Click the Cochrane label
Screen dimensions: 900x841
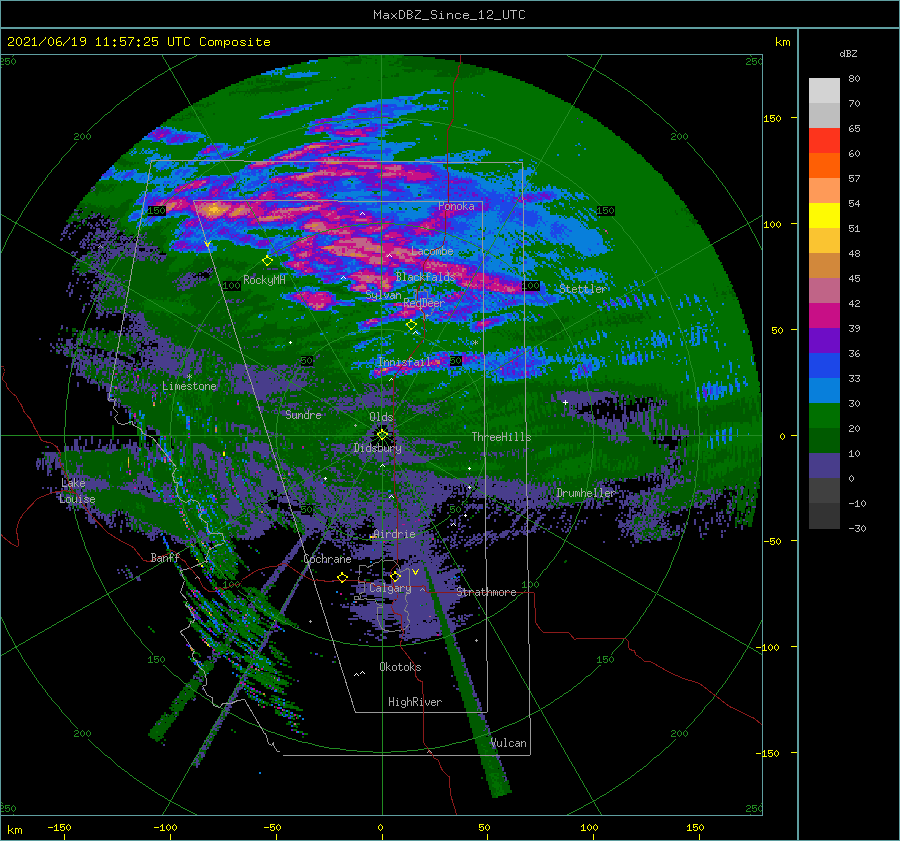[x=327, y=559]
